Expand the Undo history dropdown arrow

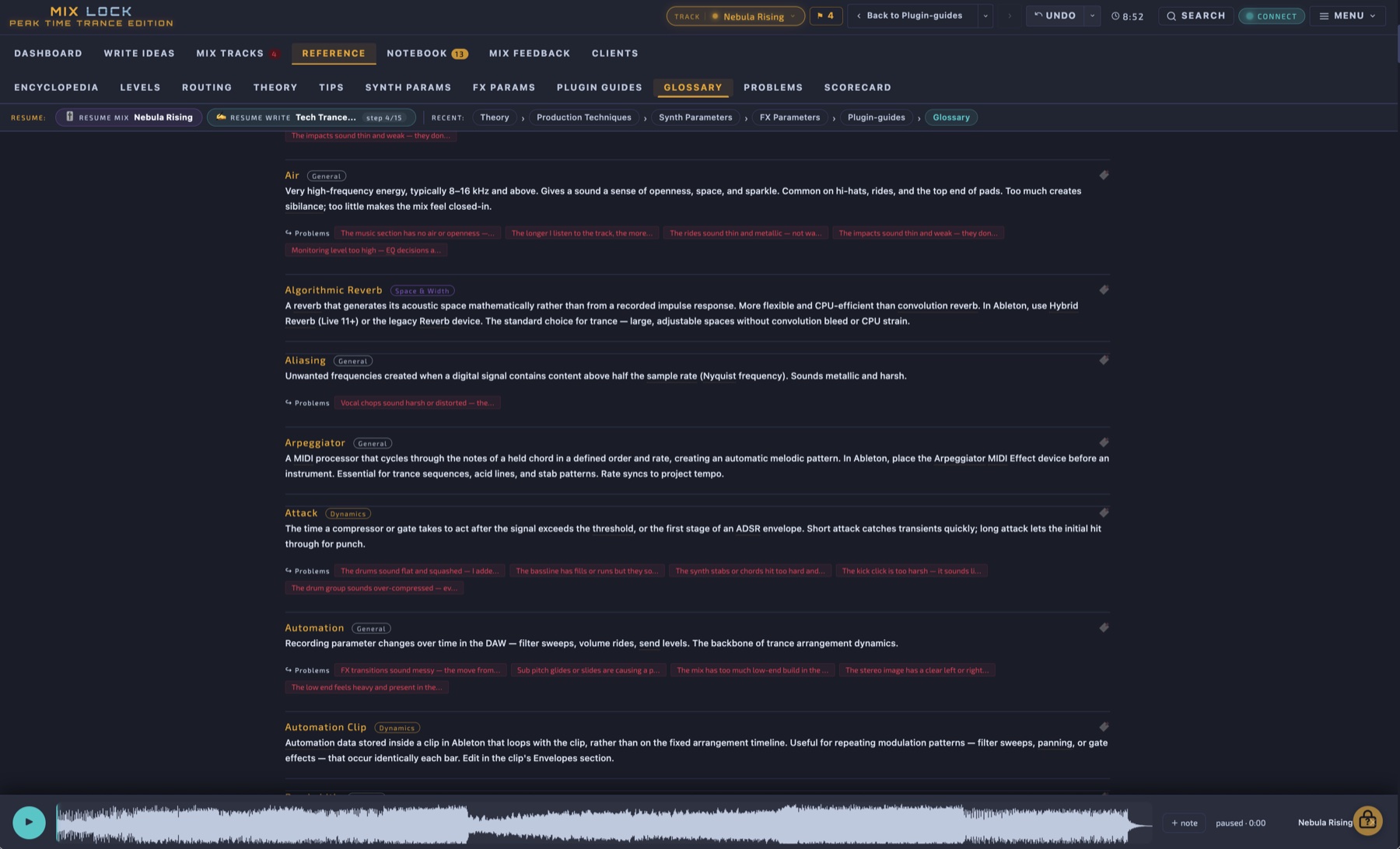click(x=1092, y=16)
